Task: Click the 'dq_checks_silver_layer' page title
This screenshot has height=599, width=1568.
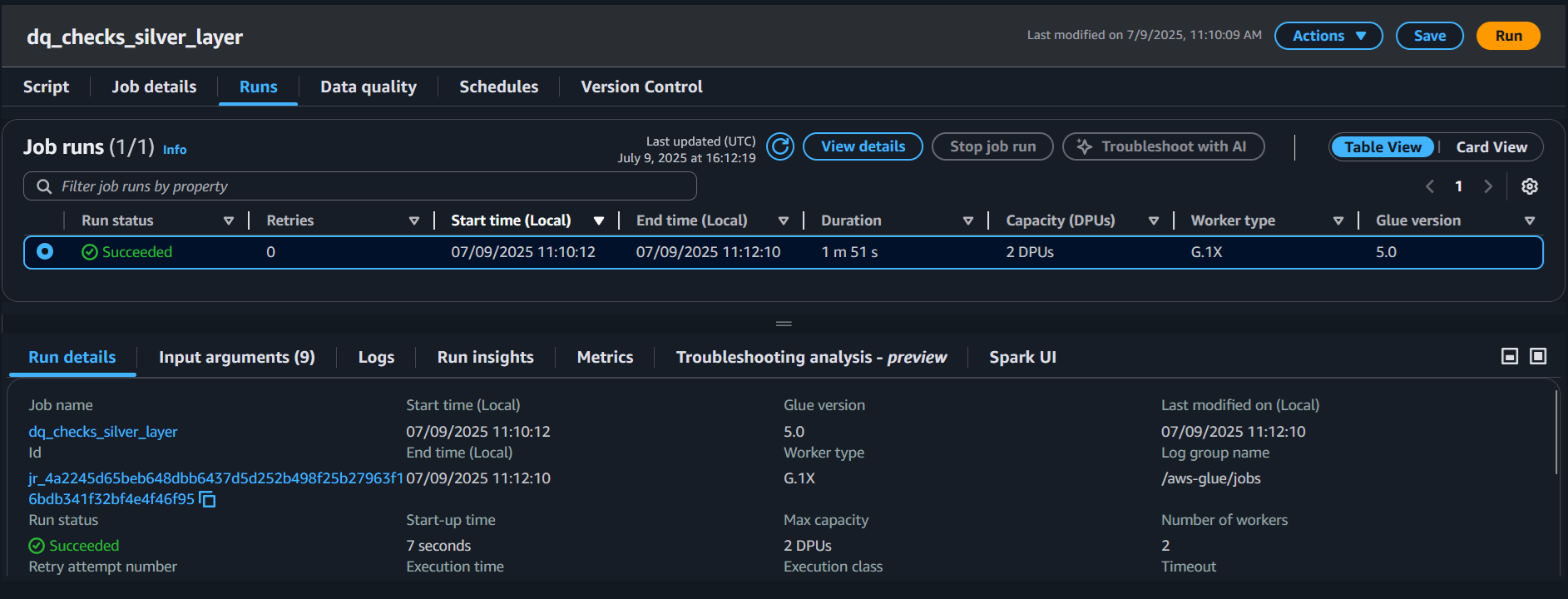Action: click(x=135, y=37)
